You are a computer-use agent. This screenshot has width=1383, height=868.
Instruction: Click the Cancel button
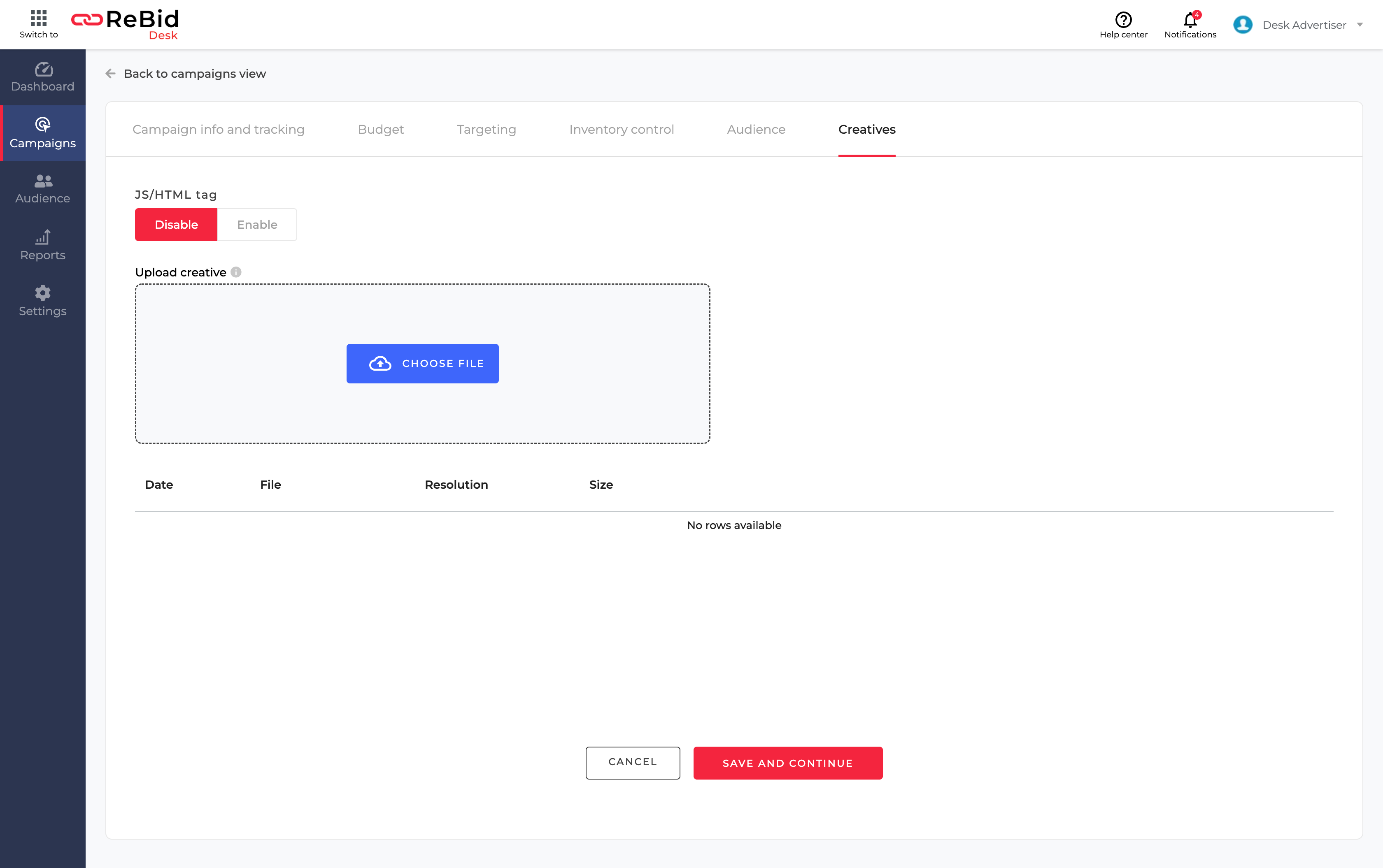(x=632, y=762)
